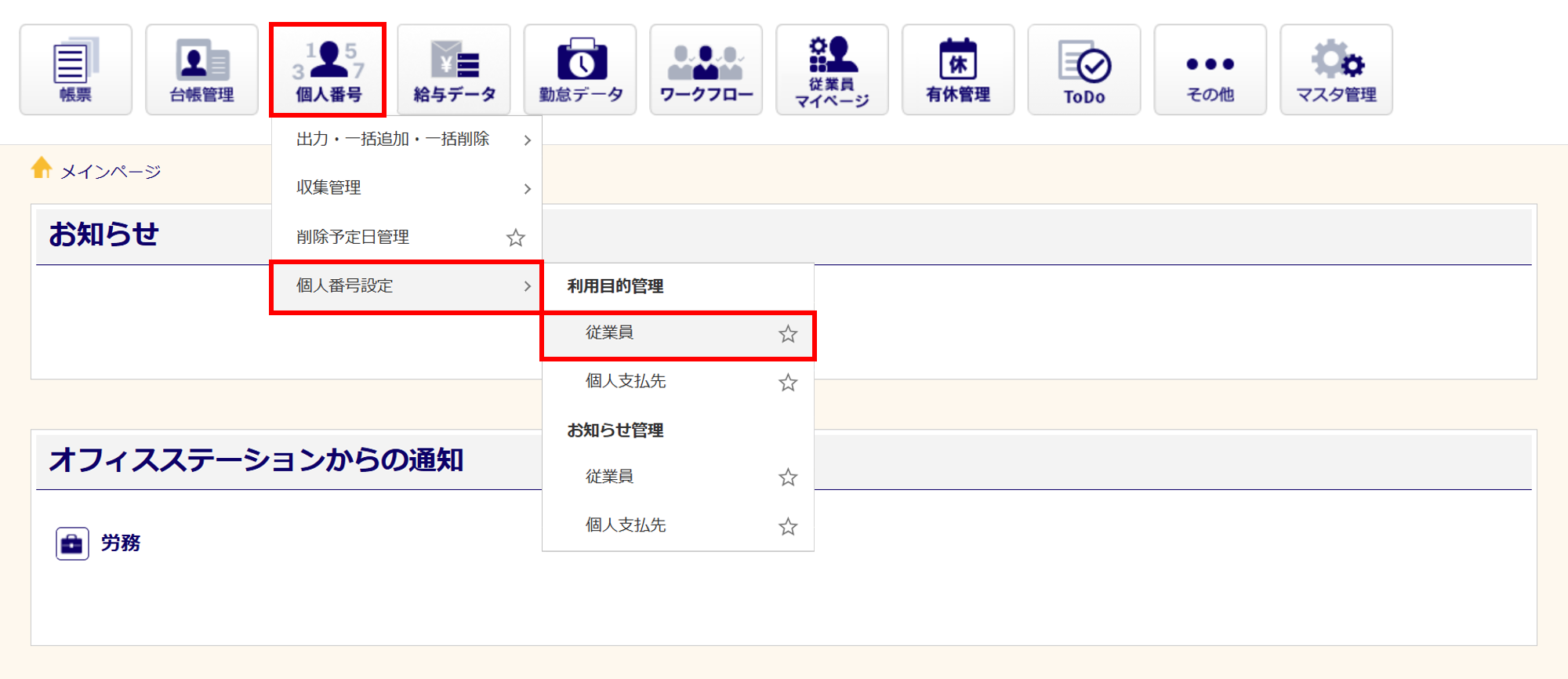Select 個人支払先 under 利用目的管理
The image size is (1568, 679).
(626, 381)
